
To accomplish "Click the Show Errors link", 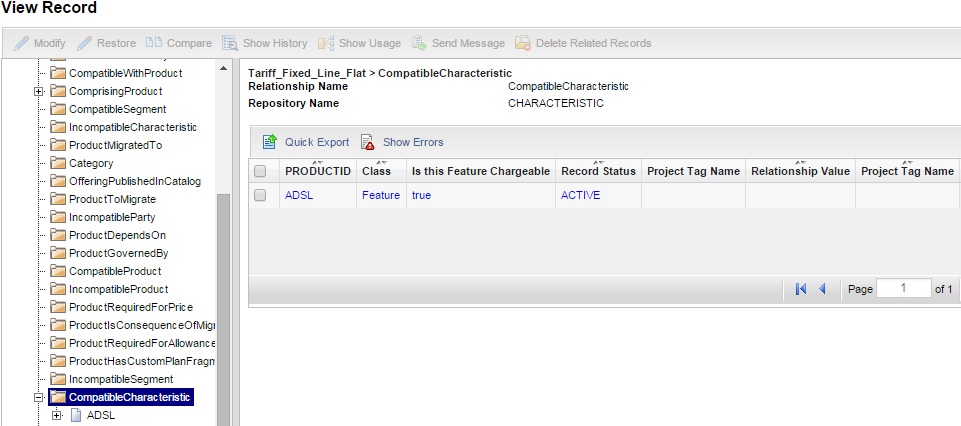I will (413, 142).
